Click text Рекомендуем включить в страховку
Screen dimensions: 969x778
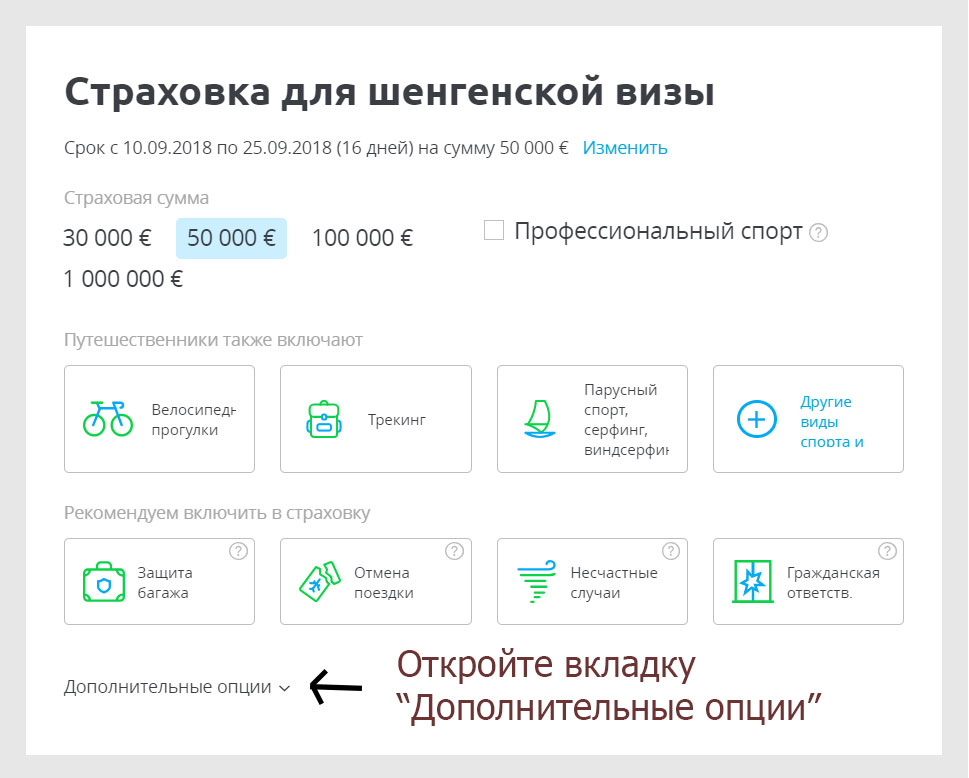217,513
